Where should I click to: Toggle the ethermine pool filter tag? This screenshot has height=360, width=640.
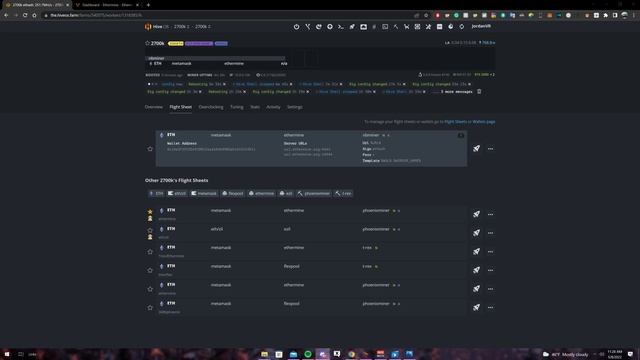(262, 193)
